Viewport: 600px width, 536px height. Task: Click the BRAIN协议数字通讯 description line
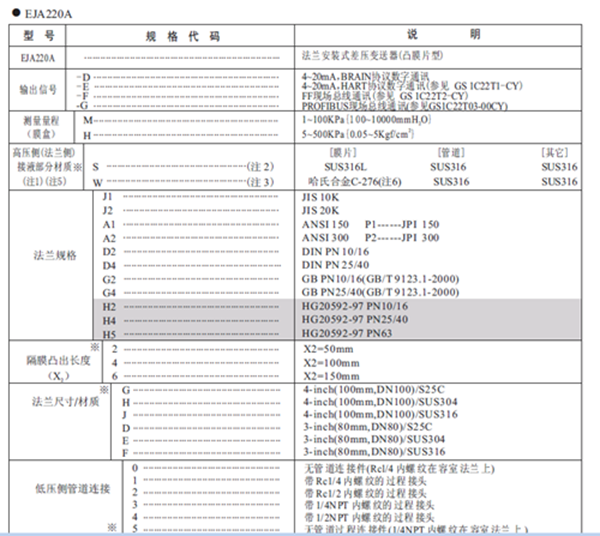365,76
